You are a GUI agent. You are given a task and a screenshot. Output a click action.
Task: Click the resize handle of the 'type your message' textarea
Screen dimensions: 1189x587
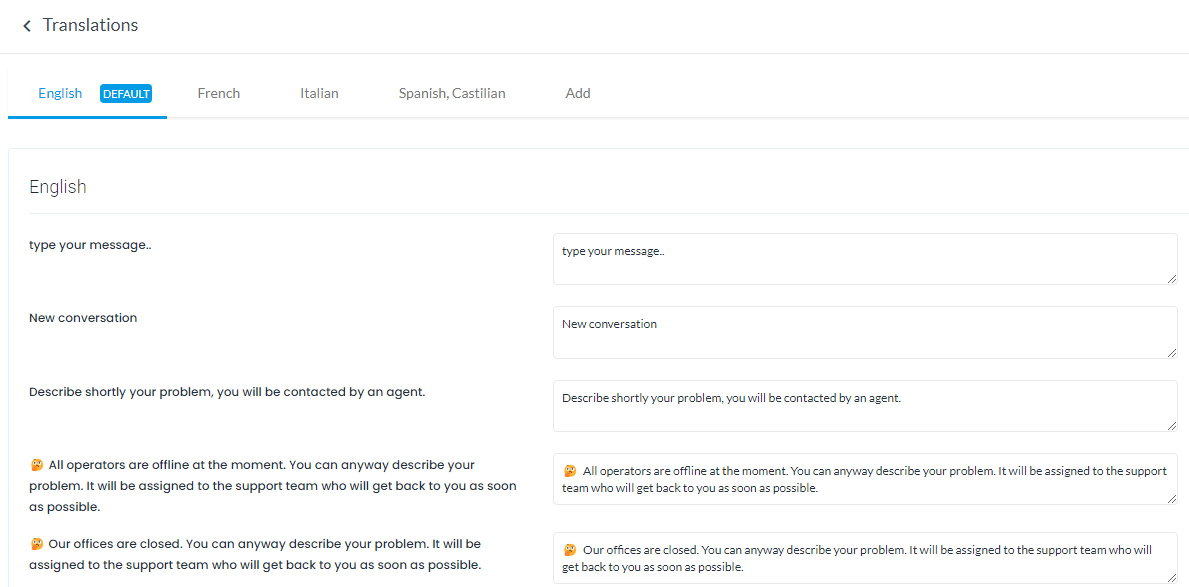pos(1171,278)
